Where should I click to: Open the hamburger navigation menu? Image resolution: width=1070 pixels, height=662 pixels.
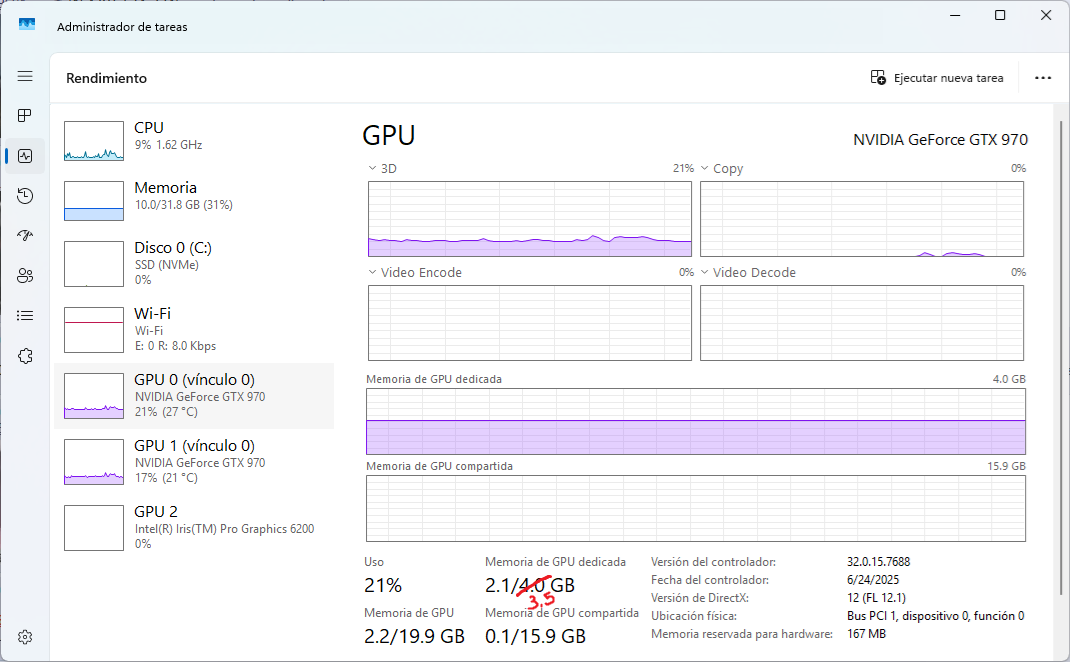pos(25,76)
